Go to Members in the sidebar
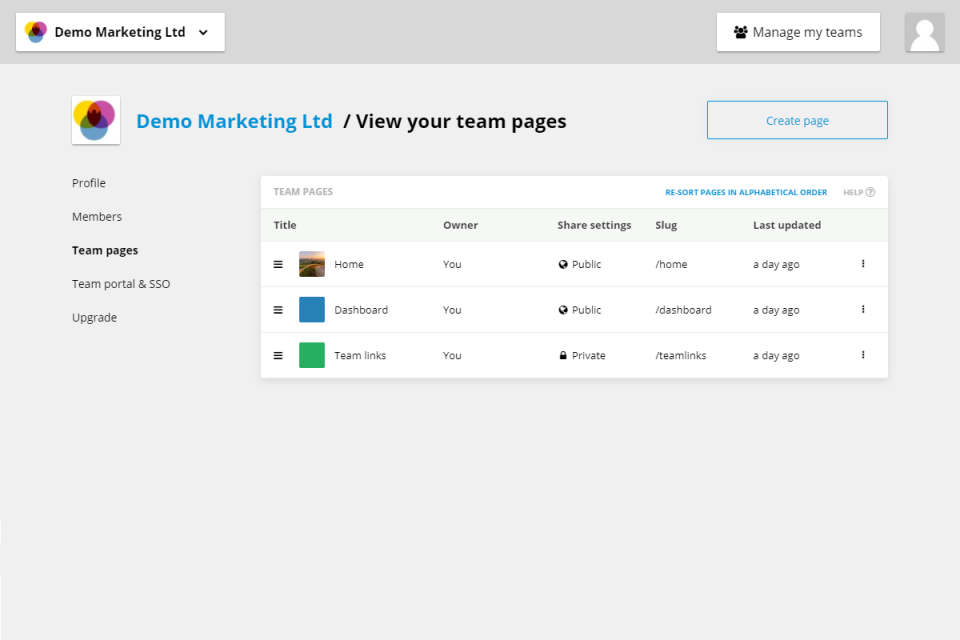Screen dimensions: 960x640 (x=97, y=217)
